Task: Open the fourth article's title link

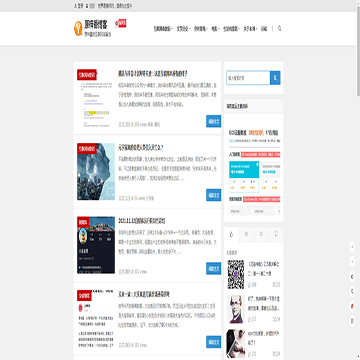Action: coord(144,295)
